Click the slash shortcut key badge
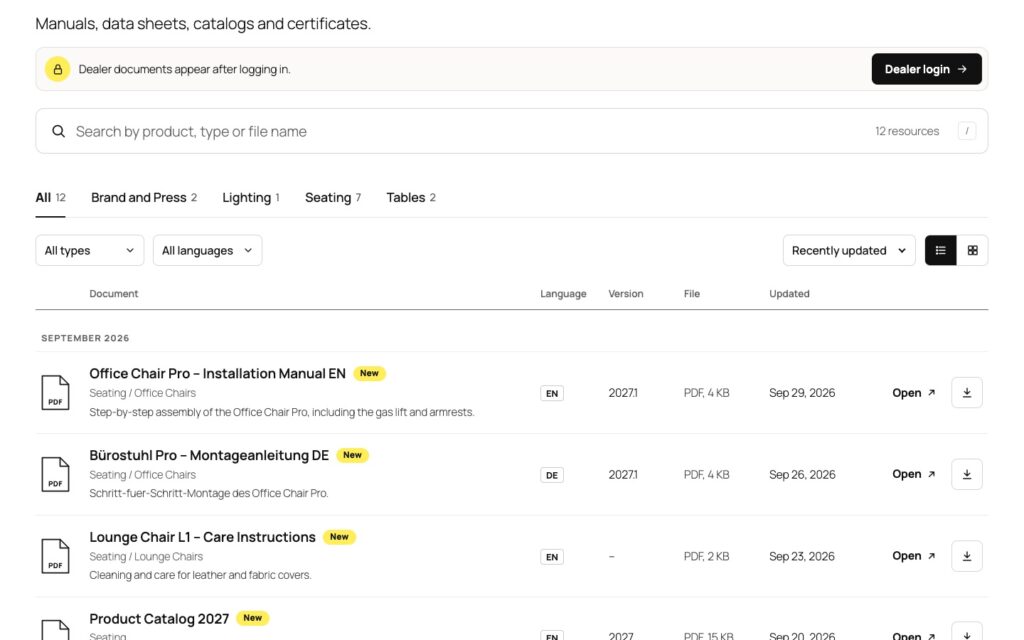Viewport: 1024px width, 640px height. pyautogui.click(x=967, y=131)
